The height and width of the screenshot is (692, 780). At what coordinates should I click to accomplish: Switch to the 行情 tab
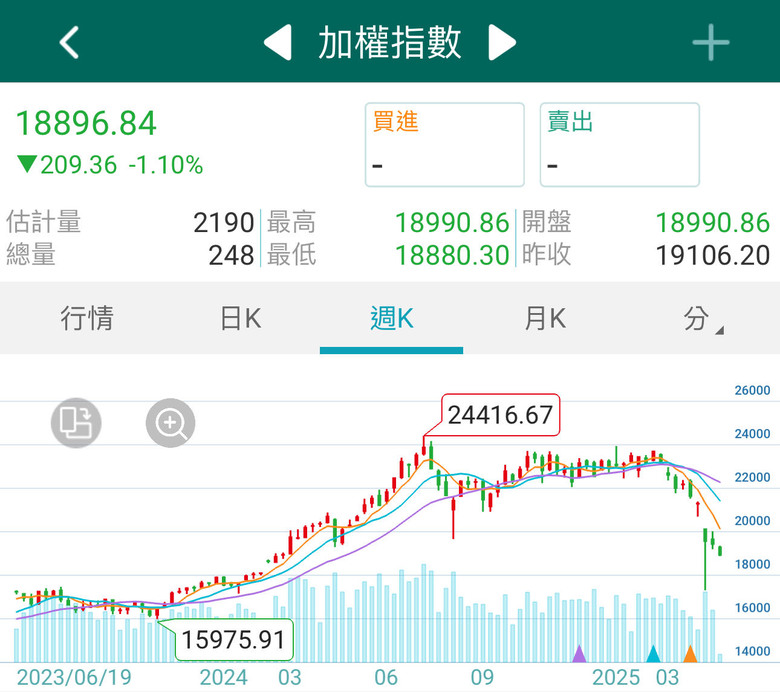pyautogui.click(x=87, y=318)
